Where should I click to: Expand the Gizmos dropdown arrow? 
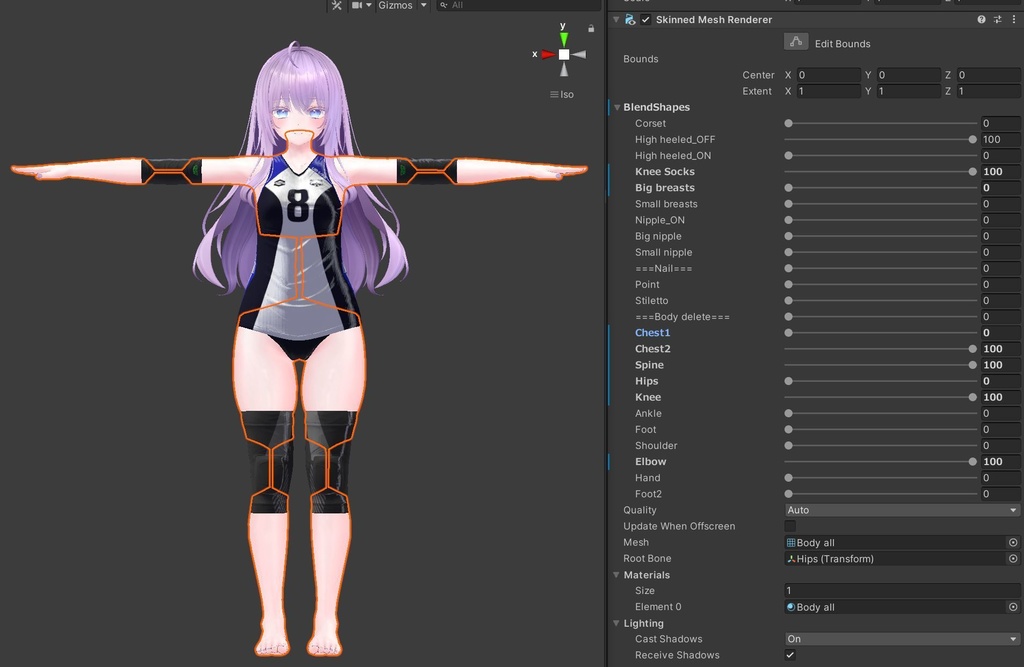tap(423, 5)
